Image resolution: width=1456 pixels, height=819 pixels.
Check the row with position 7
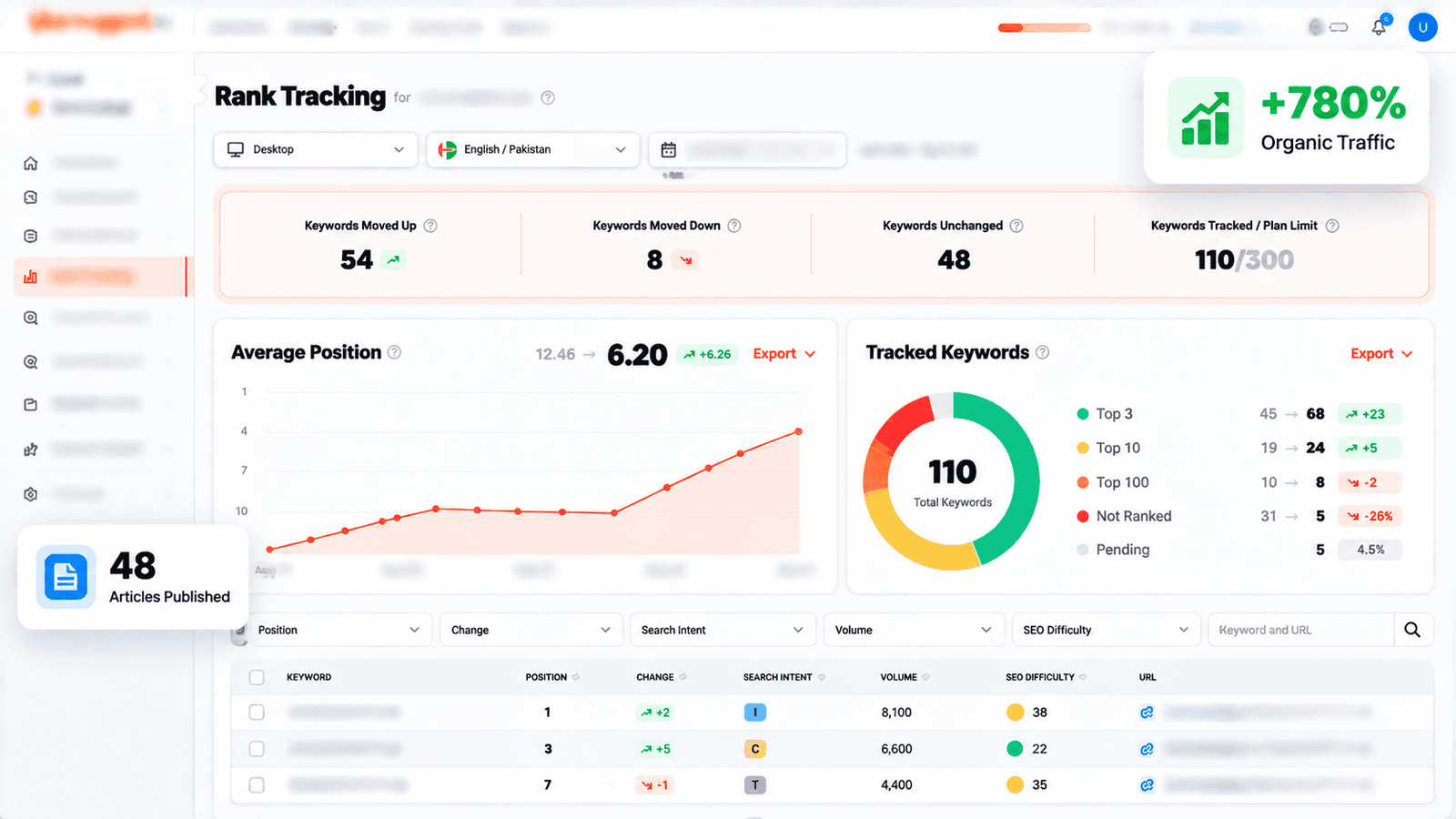coord(257,784)
